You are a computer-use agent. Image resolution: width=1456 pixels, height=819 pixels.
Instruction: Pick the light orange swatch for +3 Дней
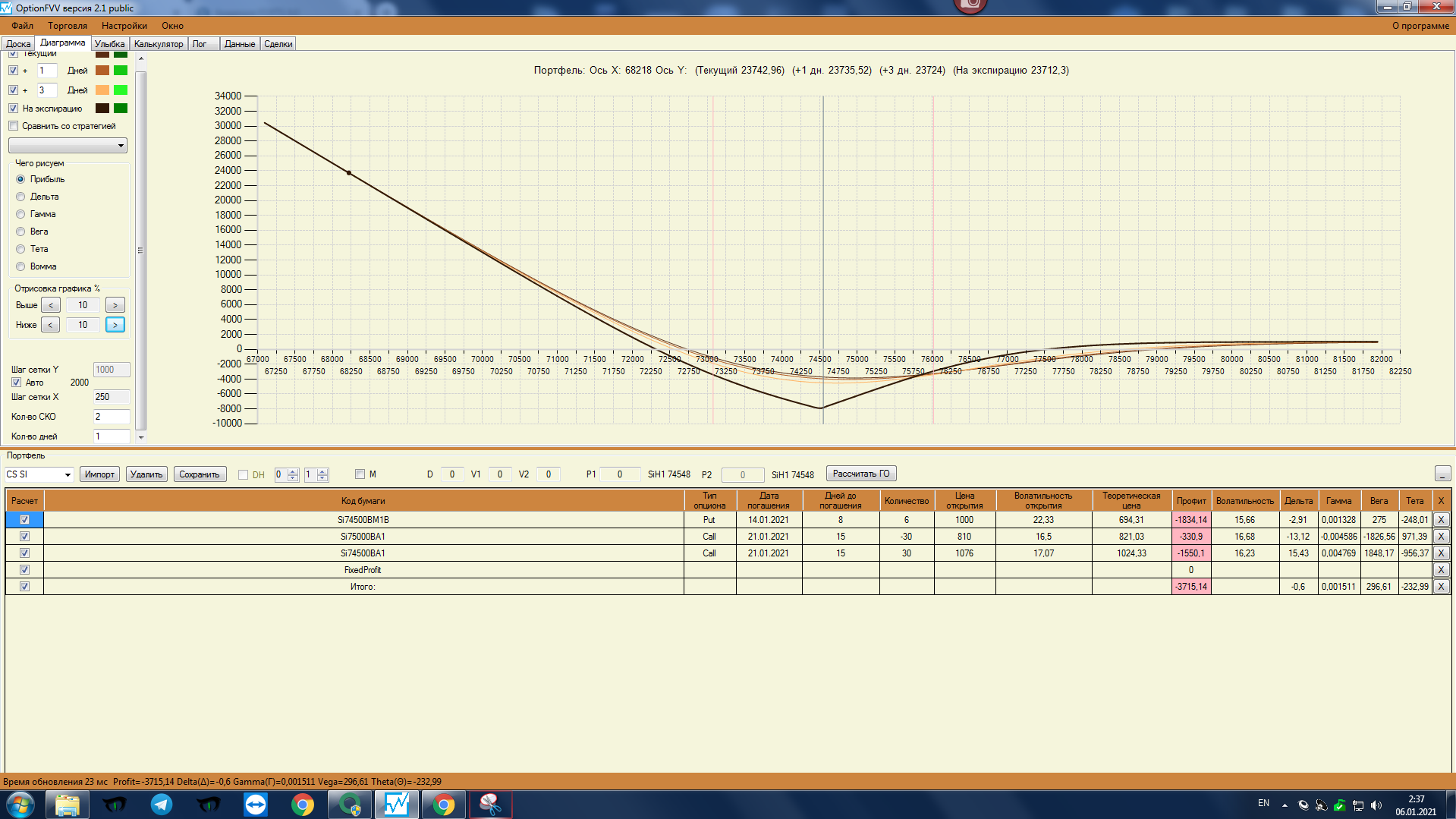click(102, 90)
